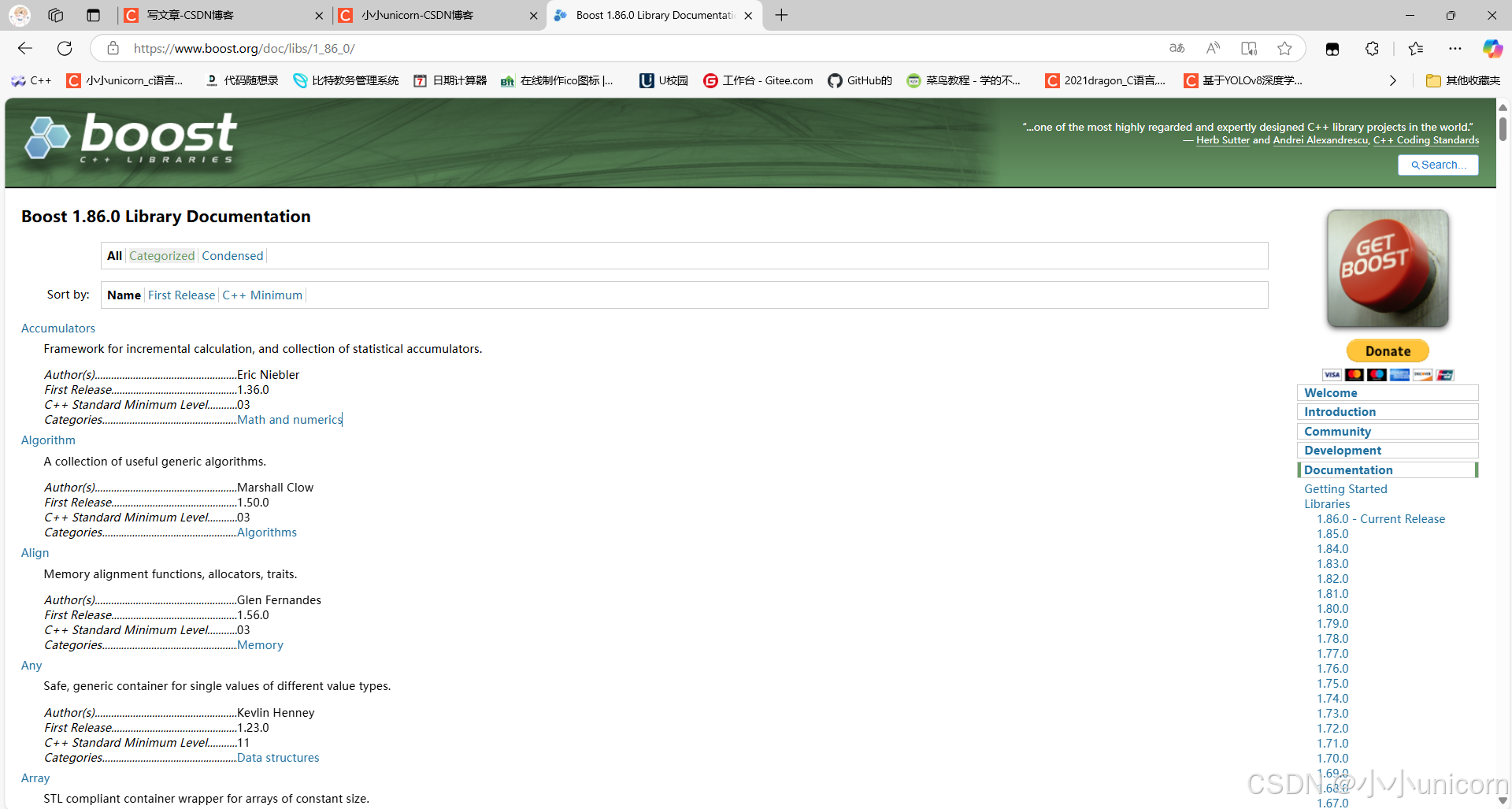The image size is (1512, 809).
Task: Click the read aloud icon
Action: pyautogui.click(x=1213, y=48)
